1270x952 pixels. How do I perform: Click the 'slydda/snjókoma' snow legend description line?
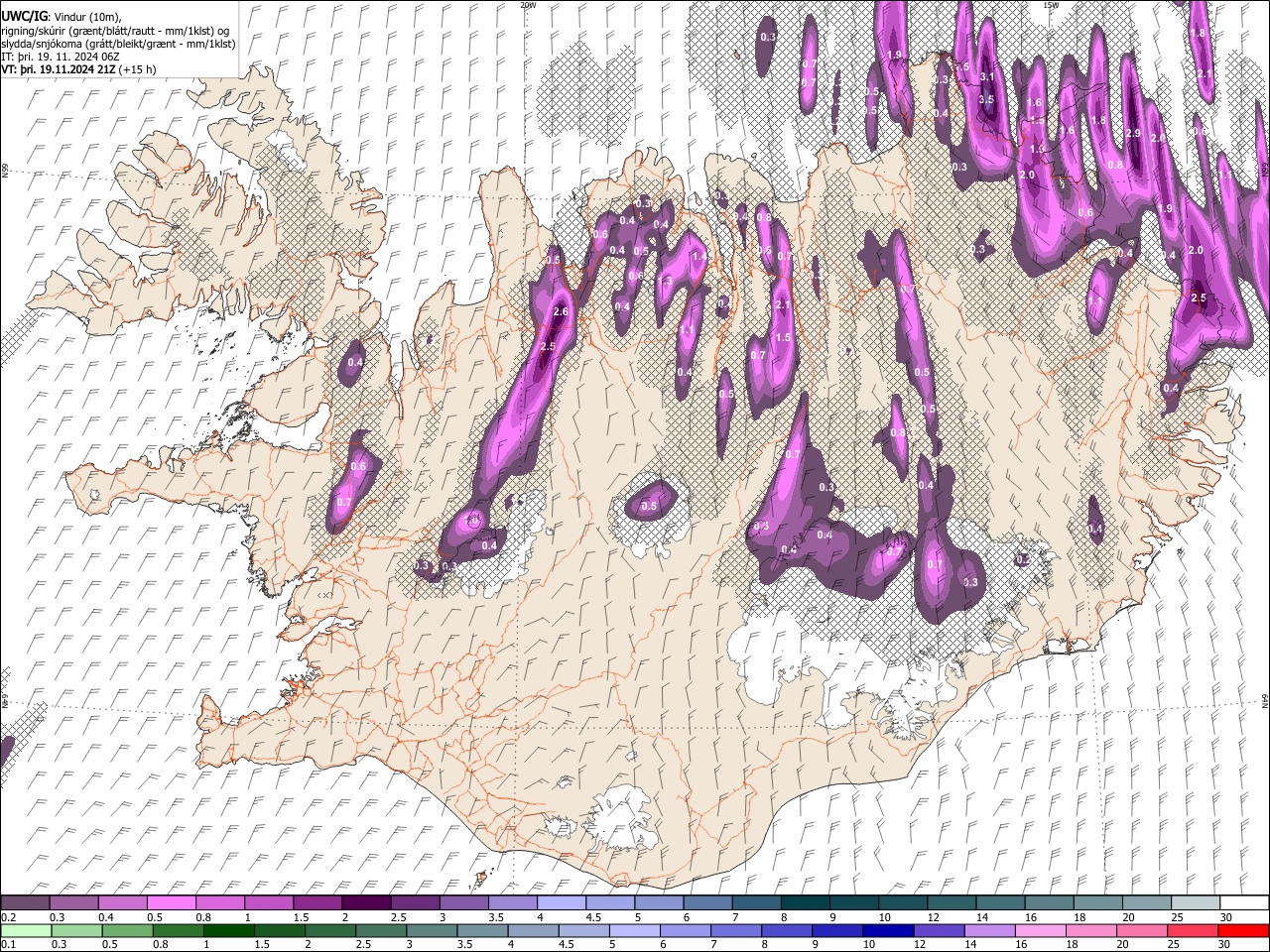[118, 44]
